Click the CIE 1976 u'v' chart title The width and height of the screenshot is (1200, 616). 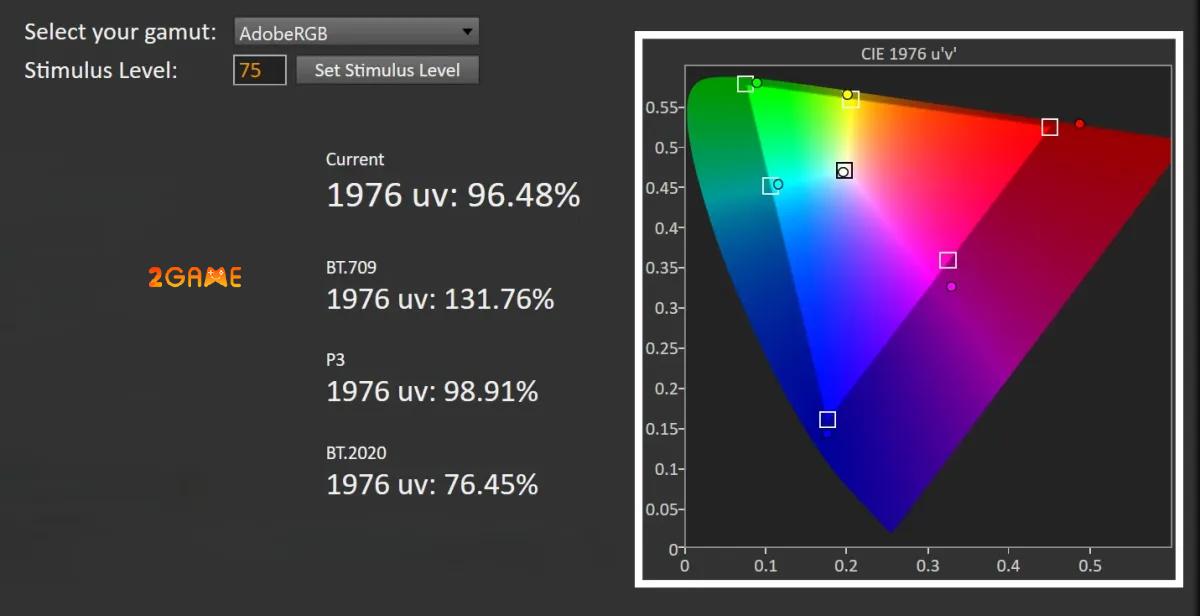coord(908,54)
